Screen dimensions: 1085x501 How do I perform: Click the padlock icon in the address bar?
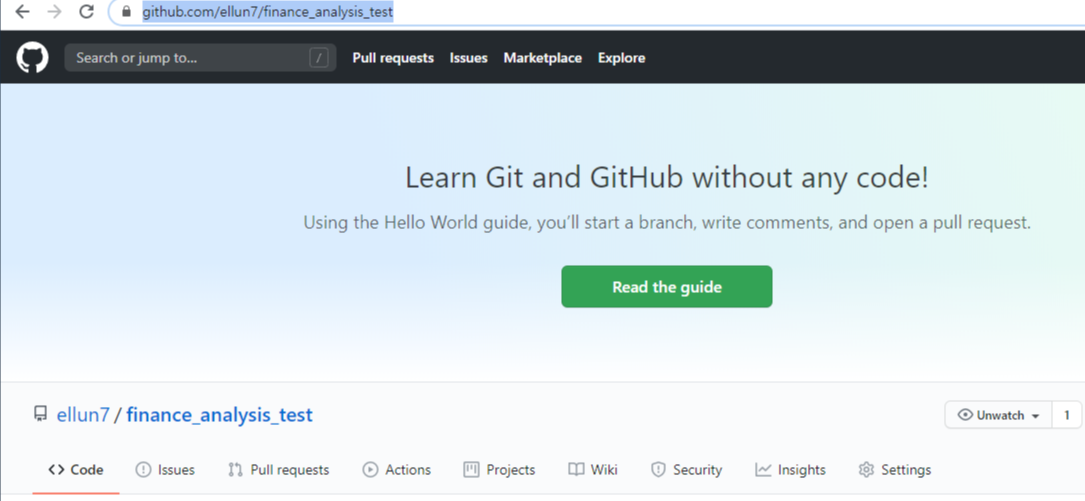click(x=126, y=12)
